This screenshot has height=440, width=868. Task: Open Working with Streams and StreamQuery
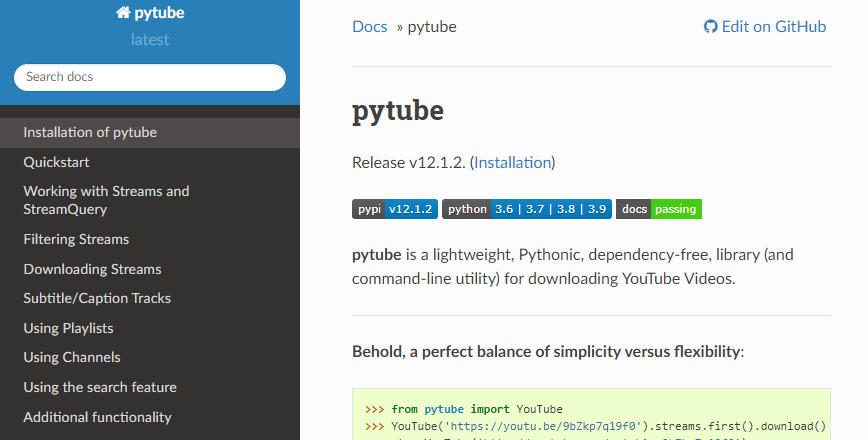[150, 200]
